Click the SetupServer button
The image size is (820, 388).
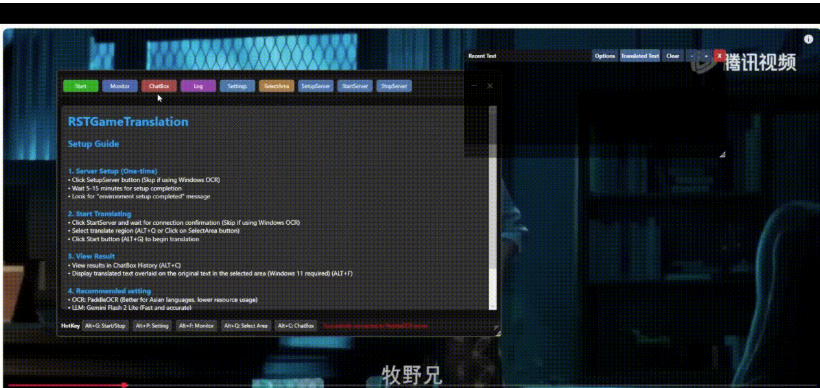pos(316,86)
